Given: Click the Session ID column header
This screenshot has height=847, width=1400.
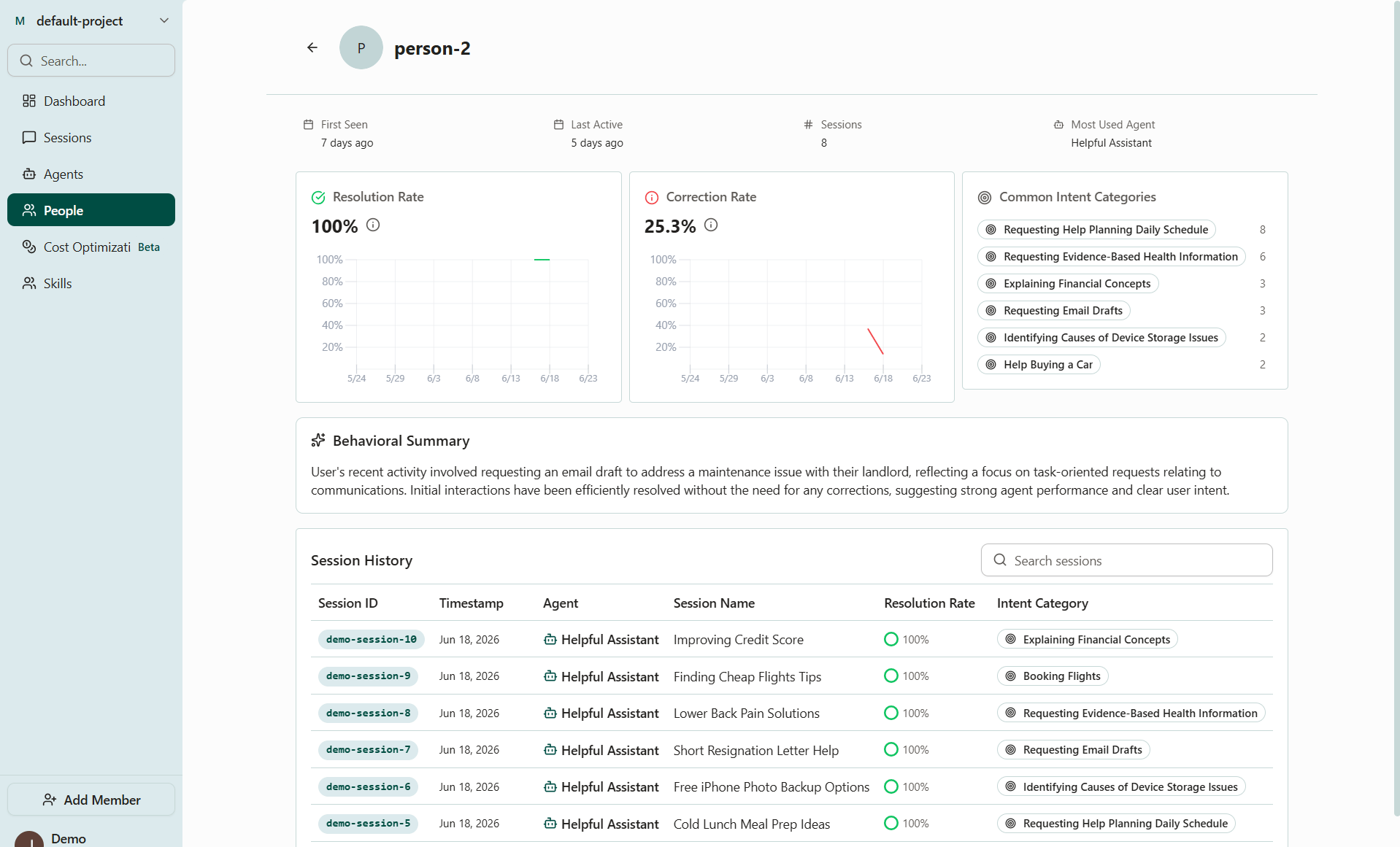Looking at the screenshot, I should coord(347,603).
